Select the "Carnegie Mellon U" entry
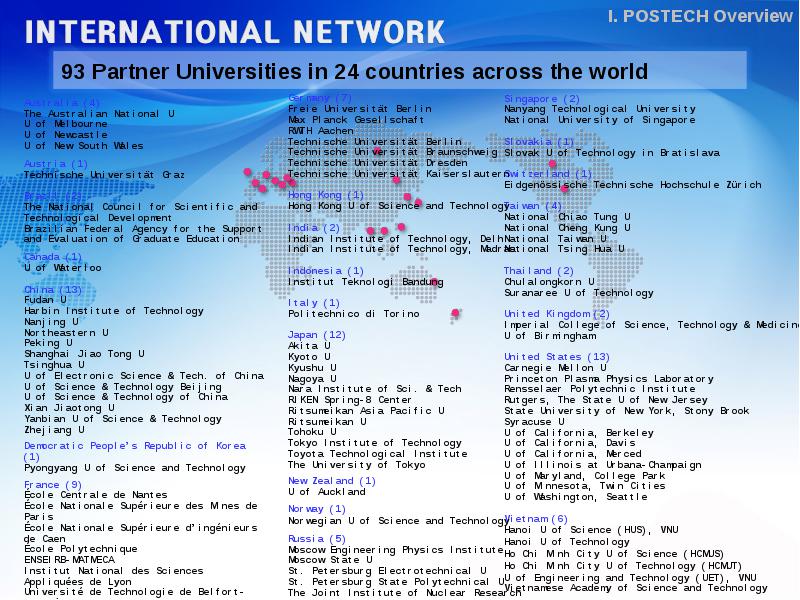 coord(556,368)
